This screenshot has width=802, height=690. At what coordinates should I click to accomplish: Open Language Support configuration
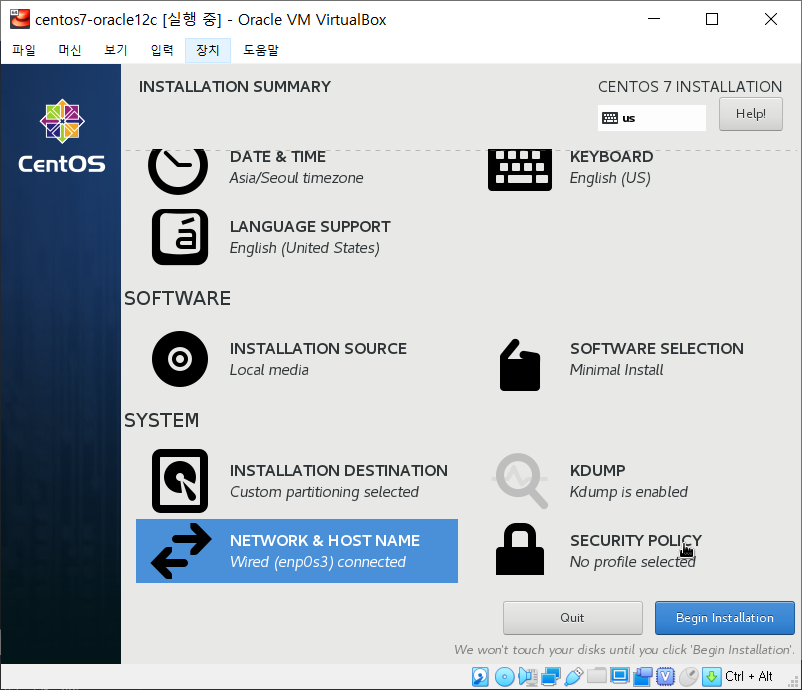(297, 237)
